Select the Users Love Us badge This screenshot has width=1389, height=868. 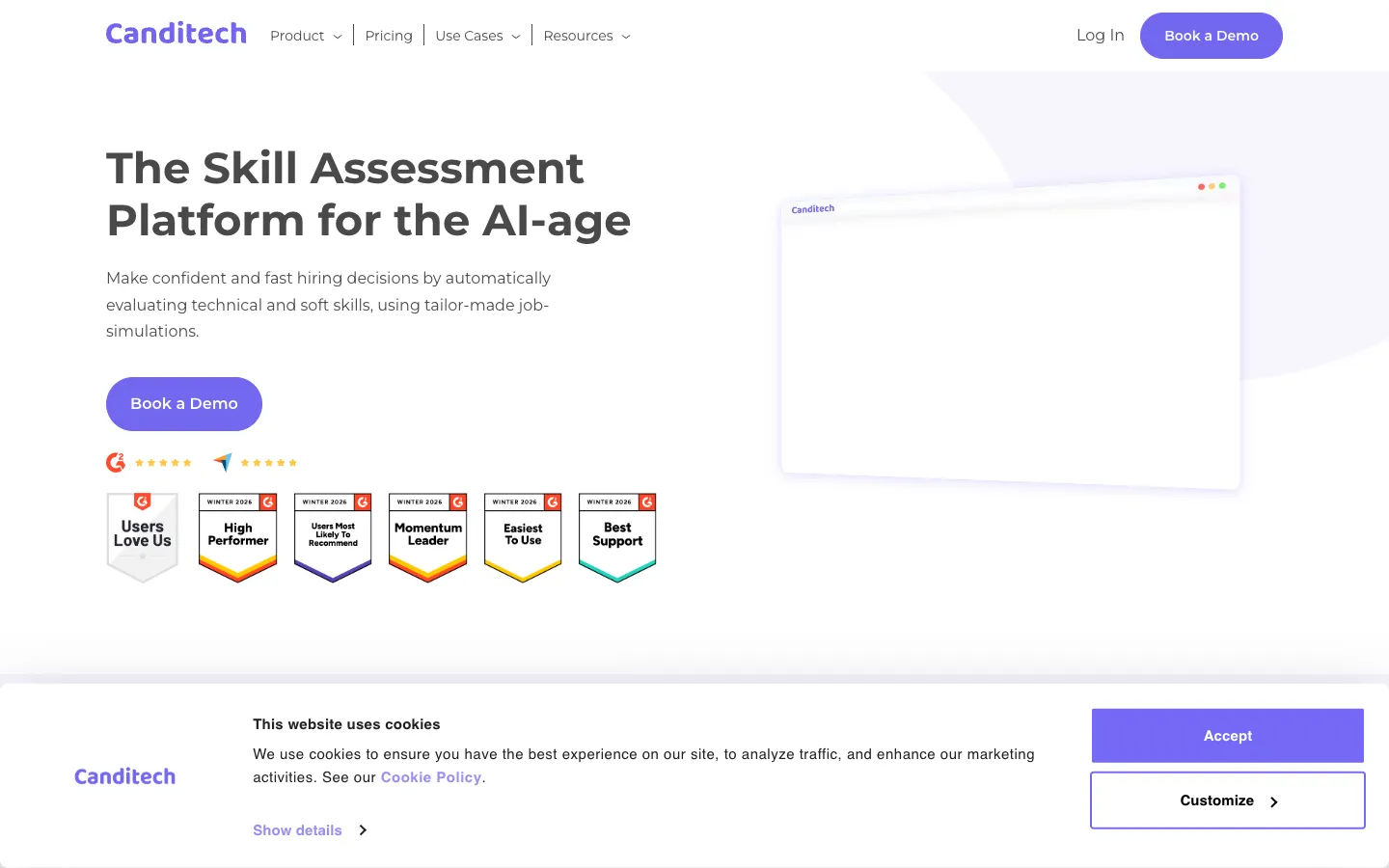click(143, 537)
